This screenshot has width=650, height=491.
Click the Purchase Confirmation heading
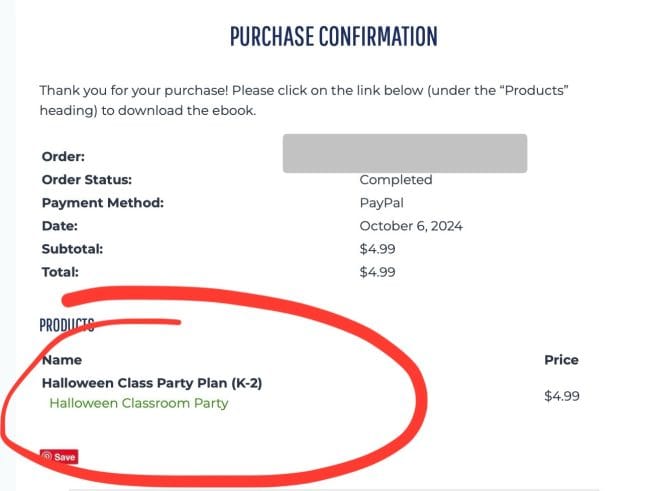[333, 37]
